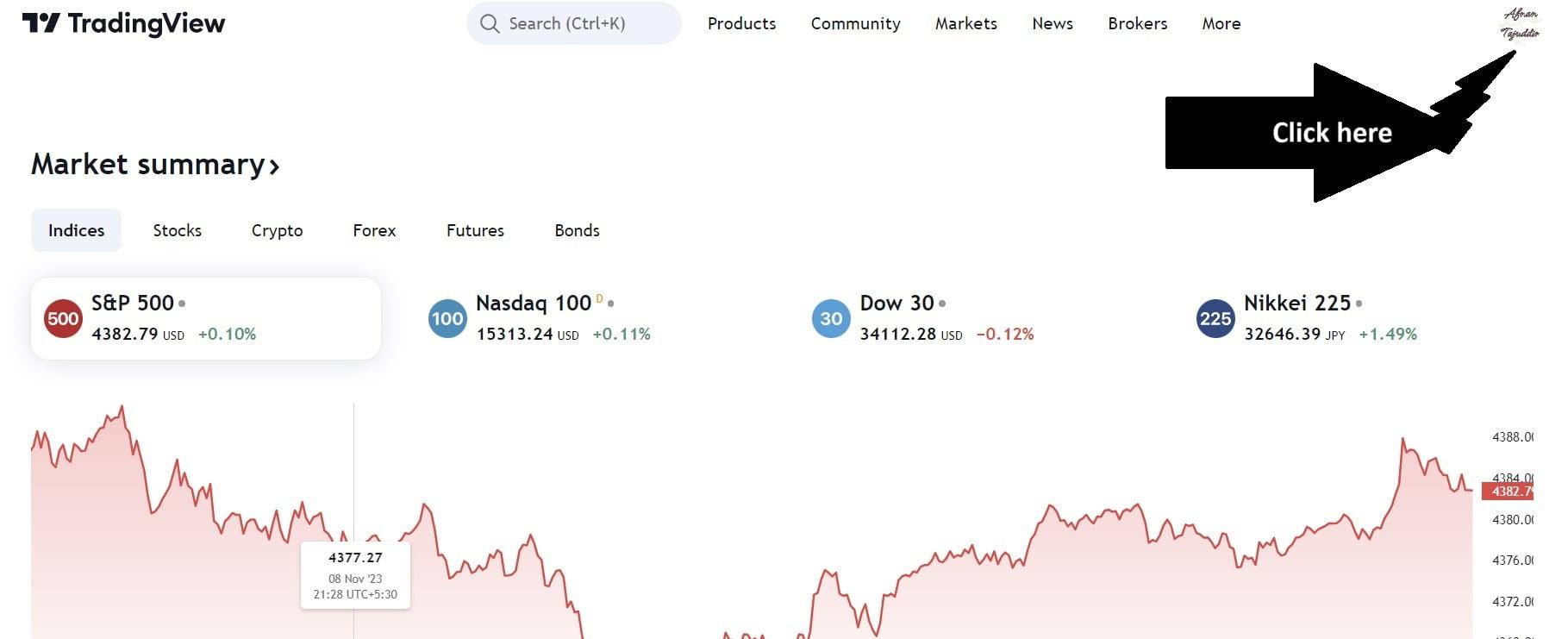Click the Markets navigation item
Screen dimensions: 1568x639
click(x=965, y=23)
